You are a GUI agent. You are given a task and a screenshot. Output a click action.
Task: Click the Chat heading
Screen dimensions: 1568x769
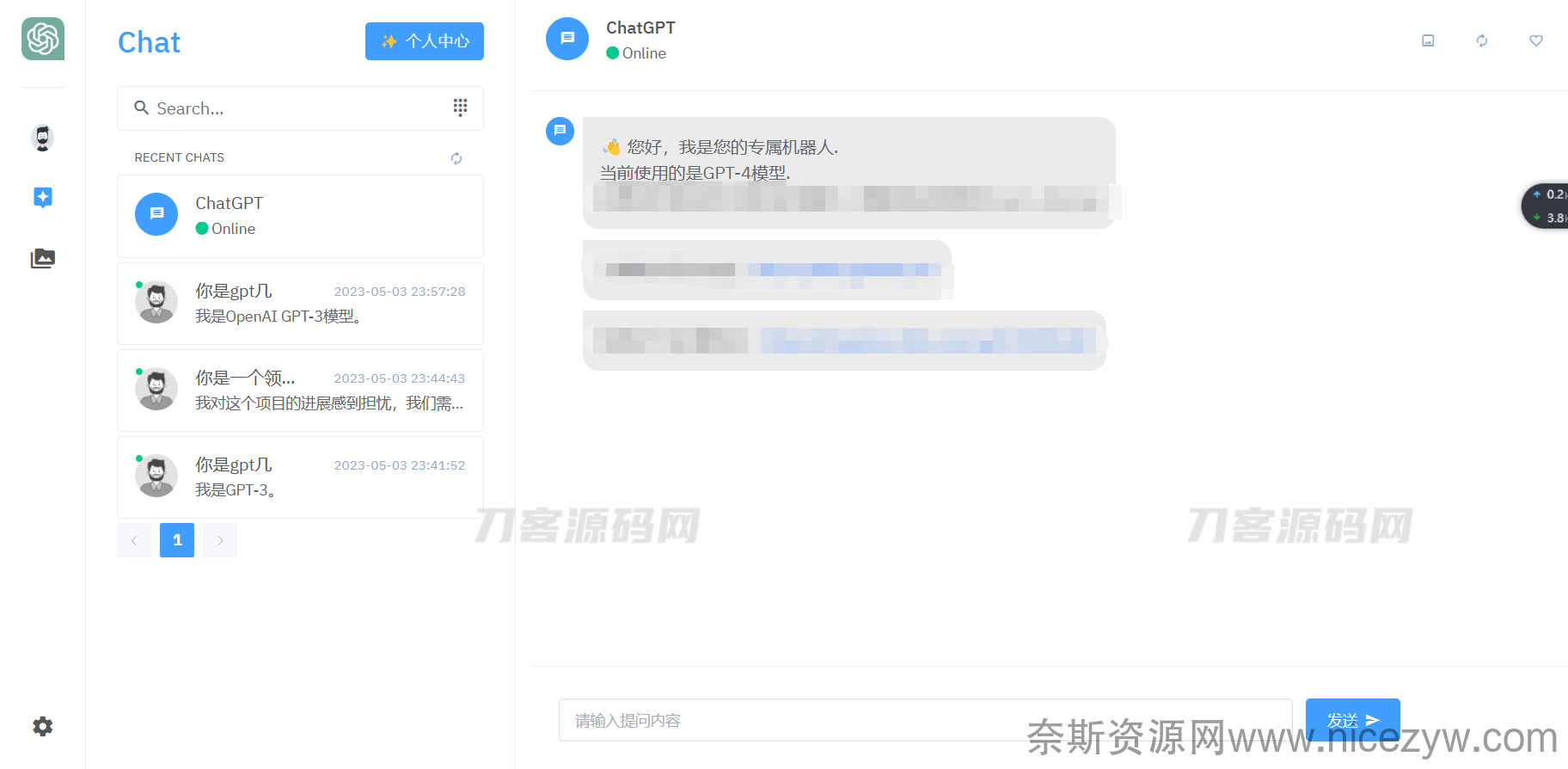[149, 42]
